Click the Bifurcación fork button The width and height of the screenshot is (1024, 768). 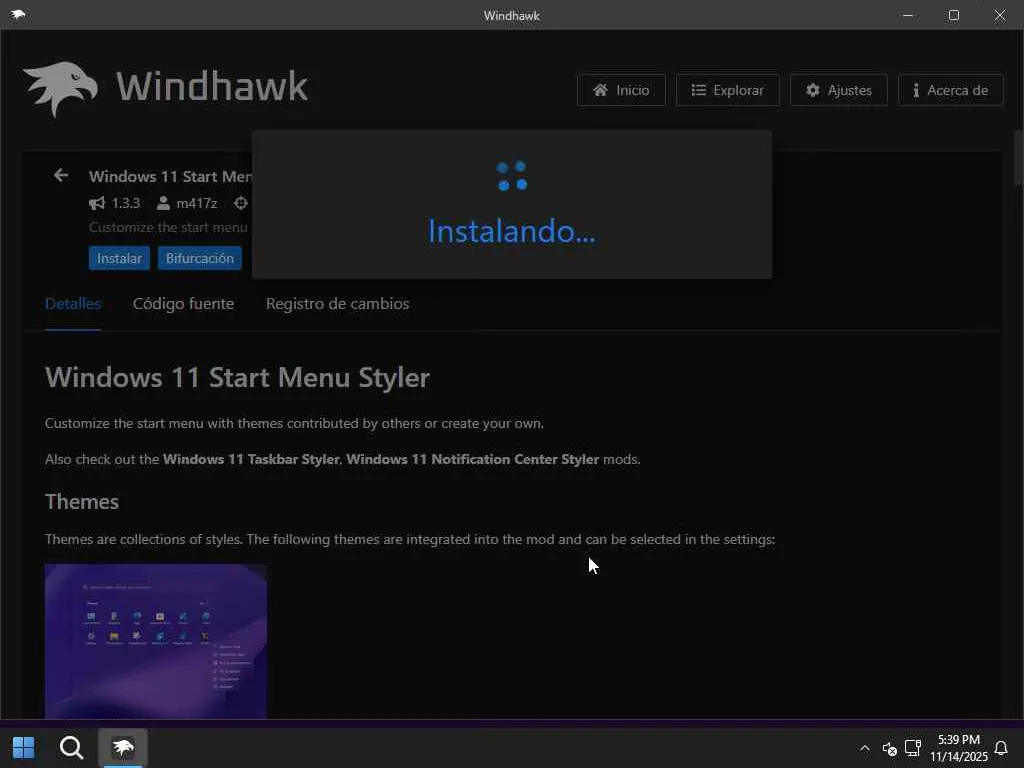pyautogui.click(x=200, y=258)
